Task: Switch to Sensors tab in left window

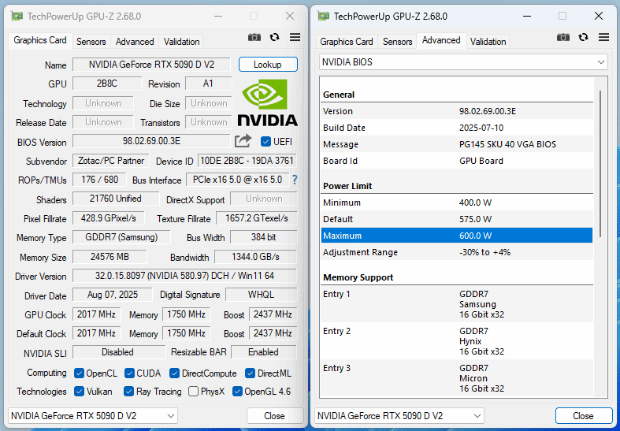Action: pyautogui.click(x=91, y=42)
